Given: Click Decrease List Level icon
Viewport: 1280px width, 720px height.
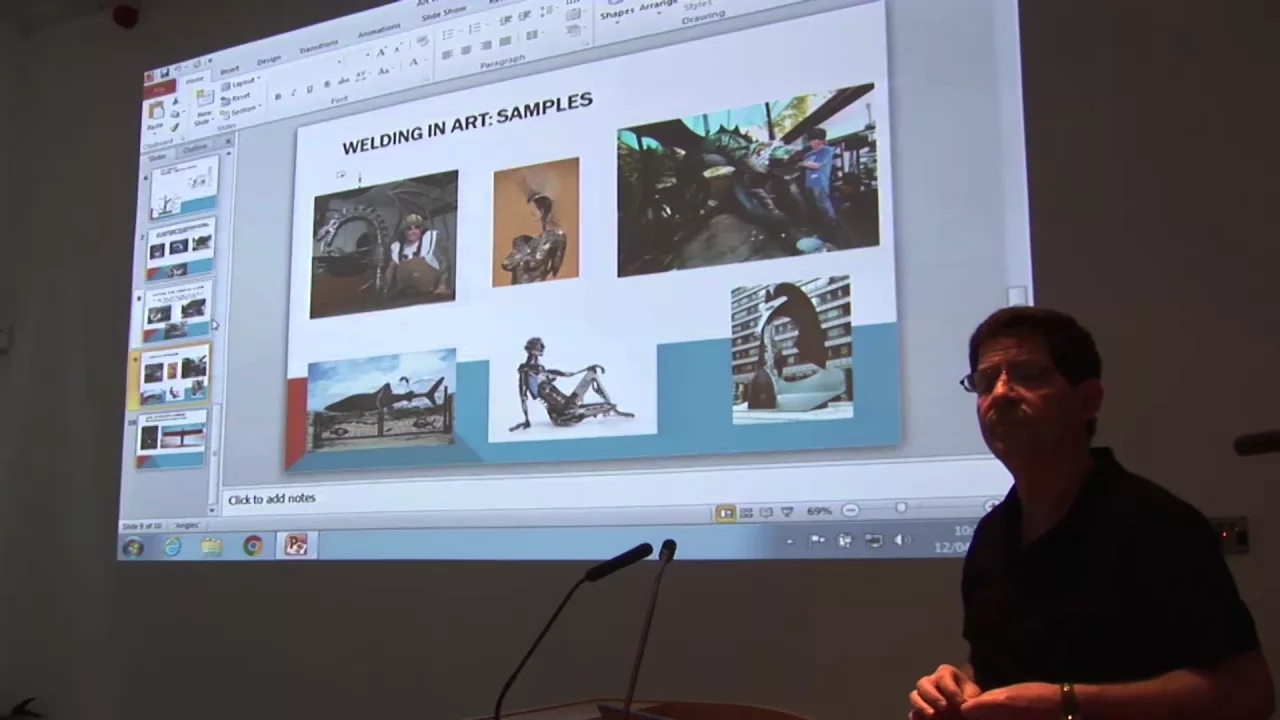Looking at the screenshot, I should 504,21.
